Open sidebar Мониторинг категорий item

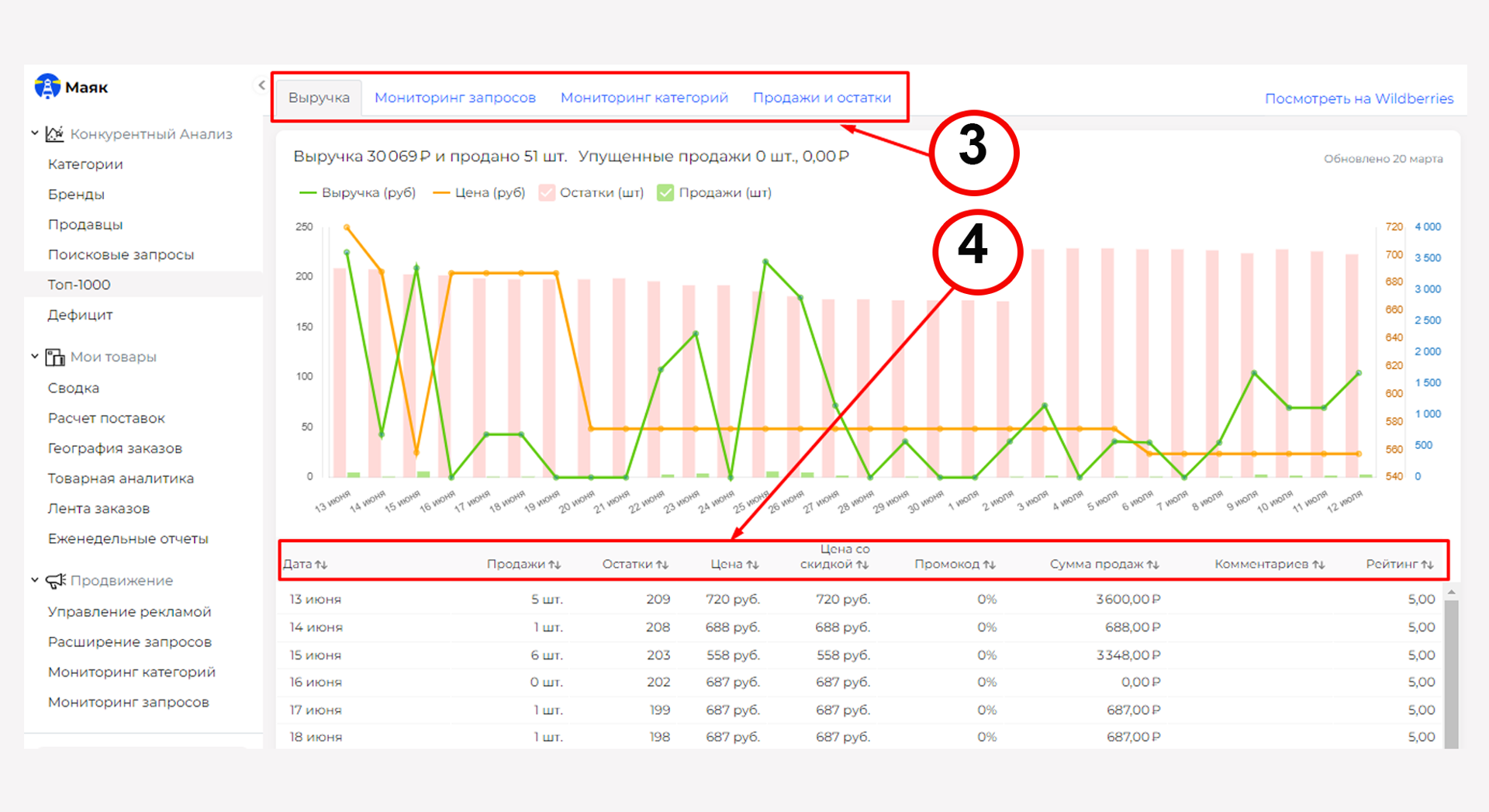tap(132, 672)
